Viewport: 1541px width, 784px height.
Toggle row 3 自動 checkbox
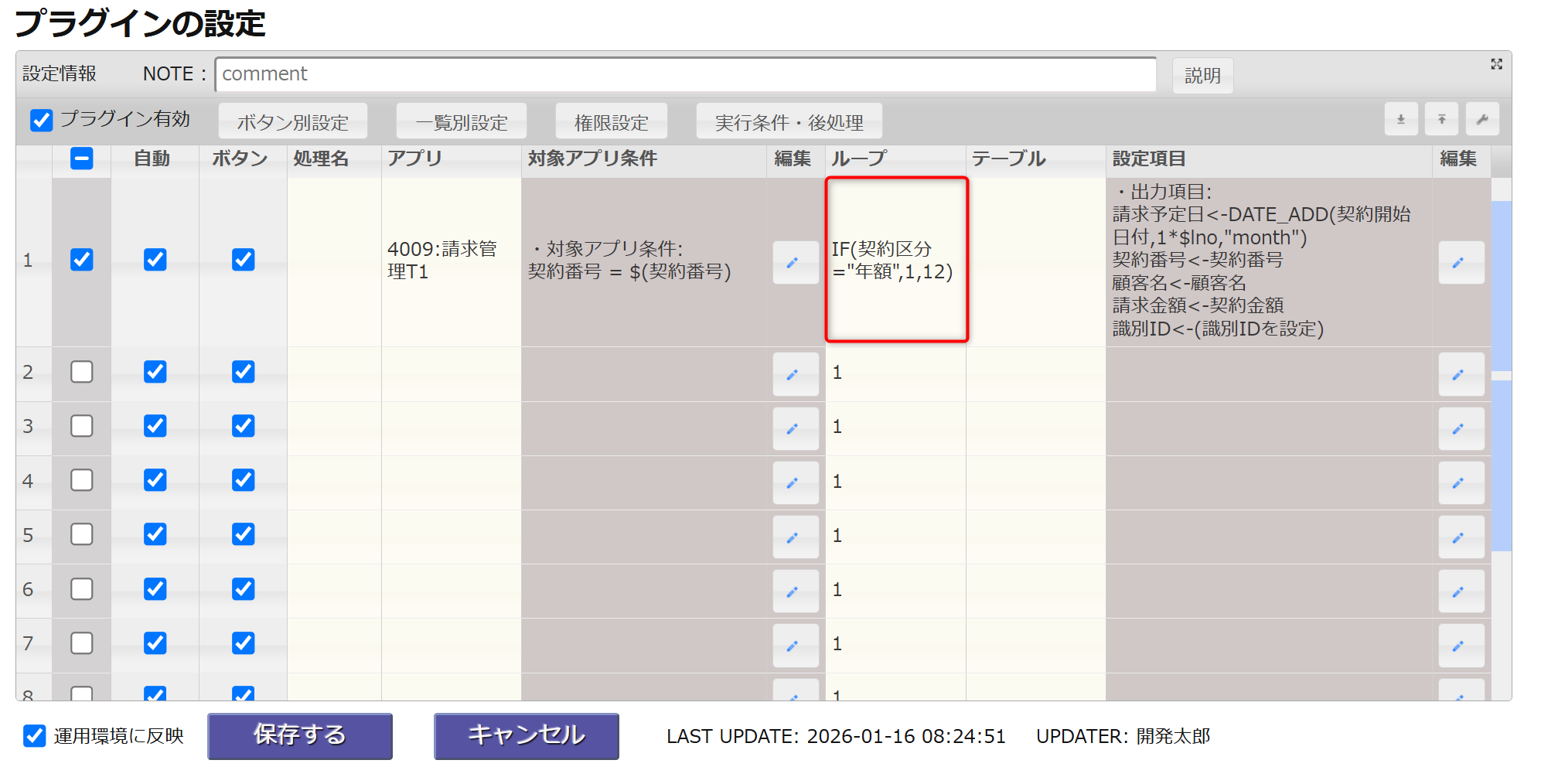155,426
